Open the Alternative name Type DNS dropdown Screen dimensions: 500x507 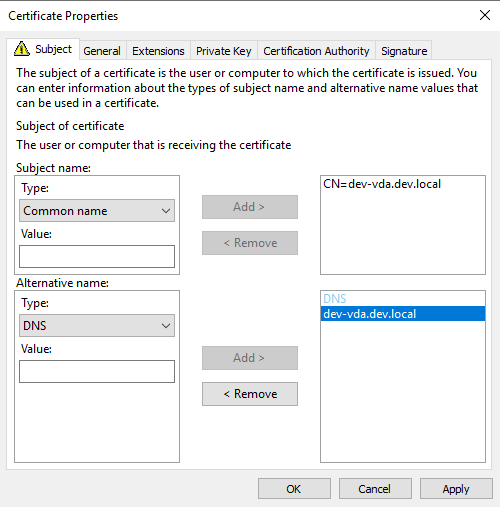pos(97,326)
